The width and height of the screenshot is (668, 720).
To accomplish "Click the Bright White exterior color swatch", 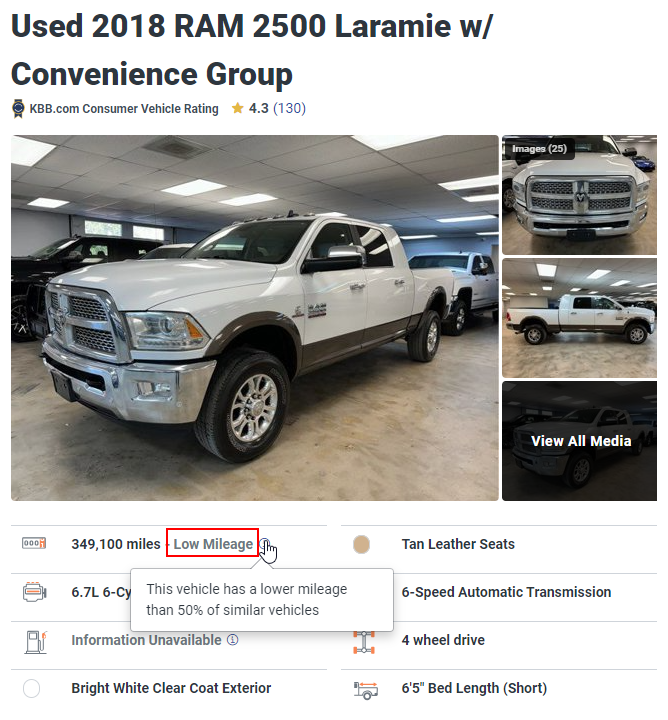I will (x=31, y=688).
